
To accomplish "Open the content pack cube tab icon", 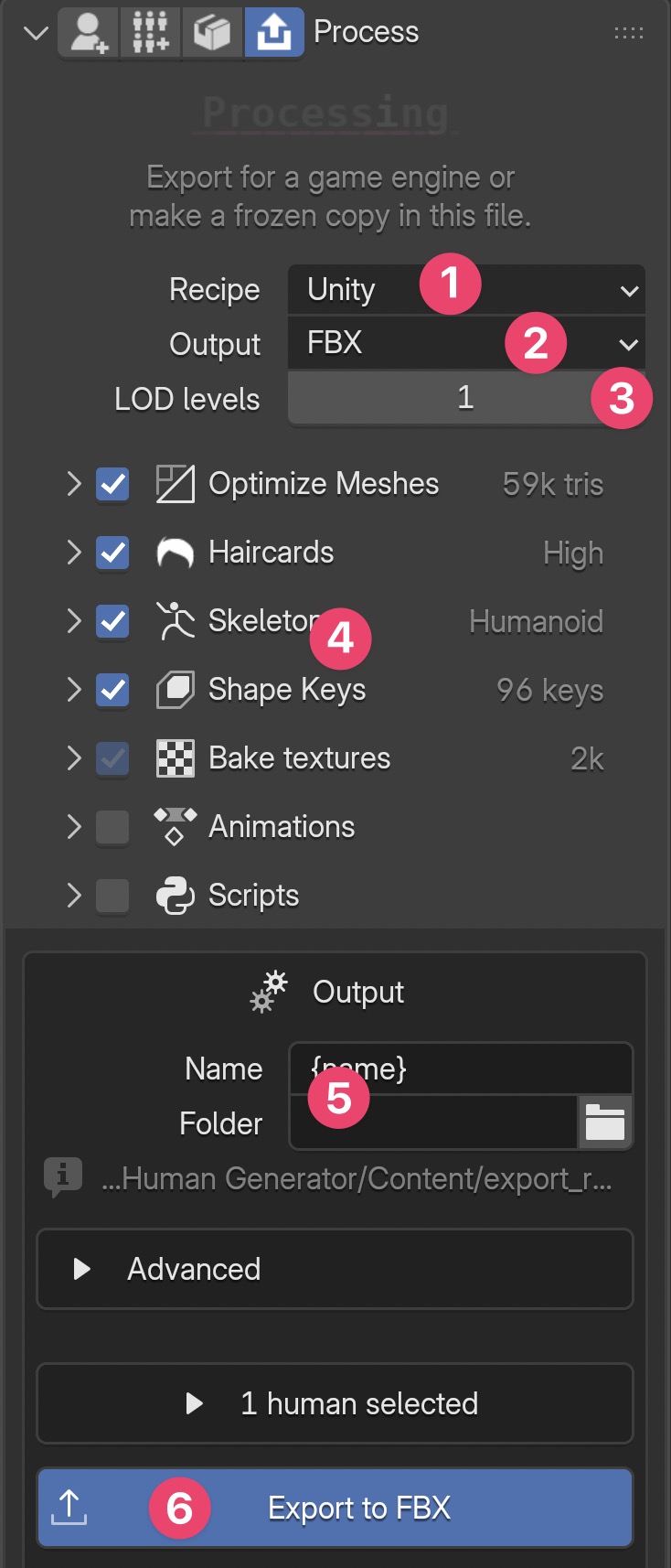I will coord(212,32).
